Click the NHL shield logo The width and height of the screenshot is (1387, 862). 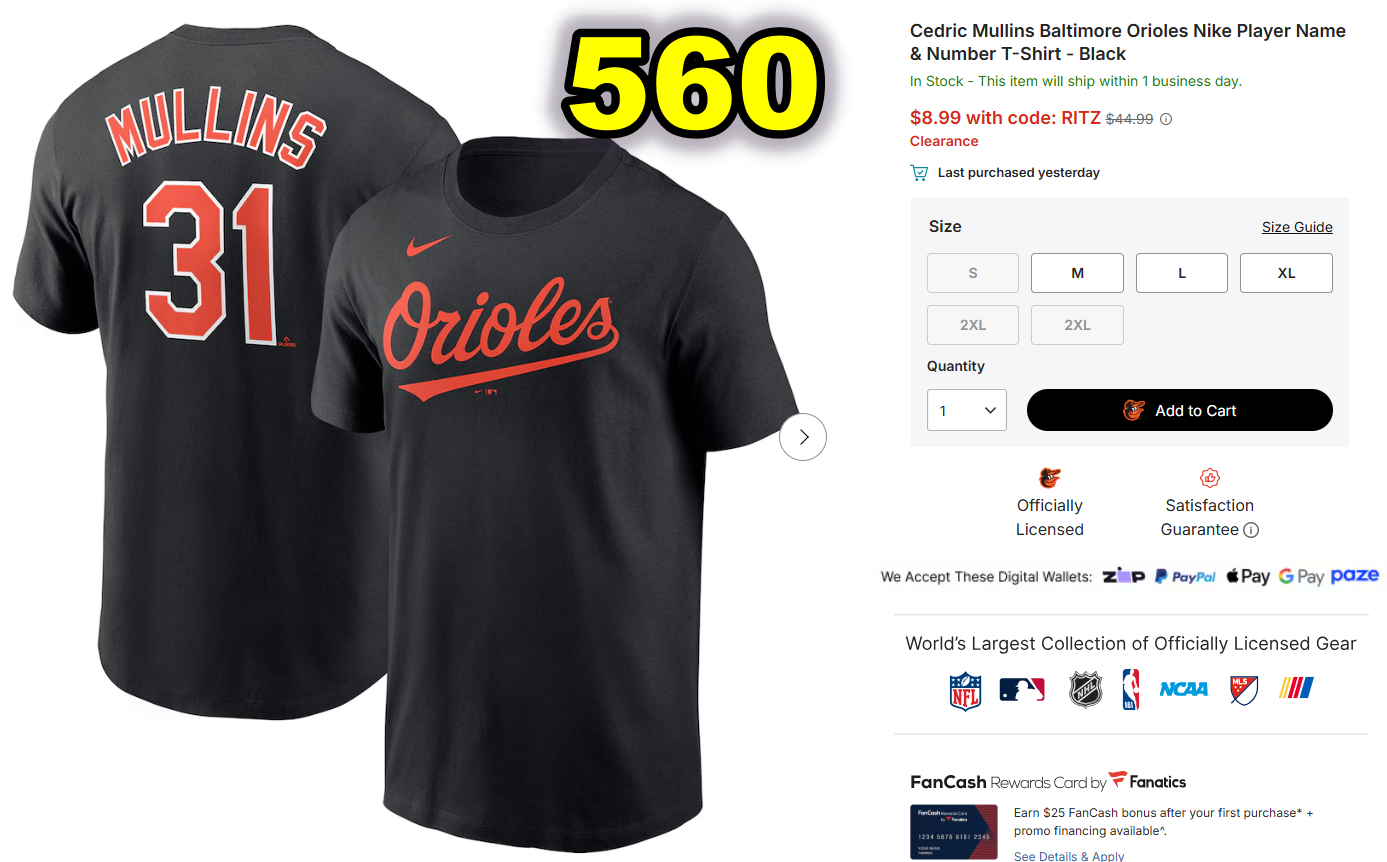pos(1085,690)
